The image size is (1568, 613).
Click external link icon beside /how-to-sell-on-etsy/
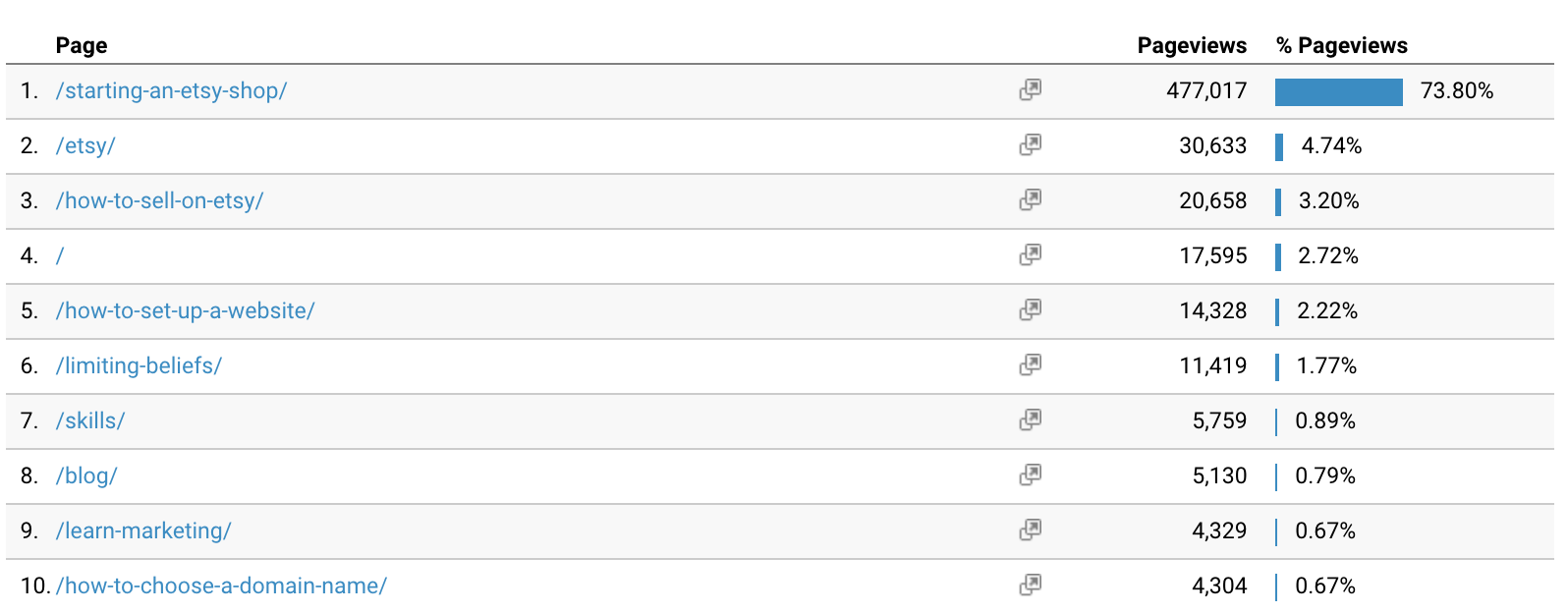[x=1030, y=199]
